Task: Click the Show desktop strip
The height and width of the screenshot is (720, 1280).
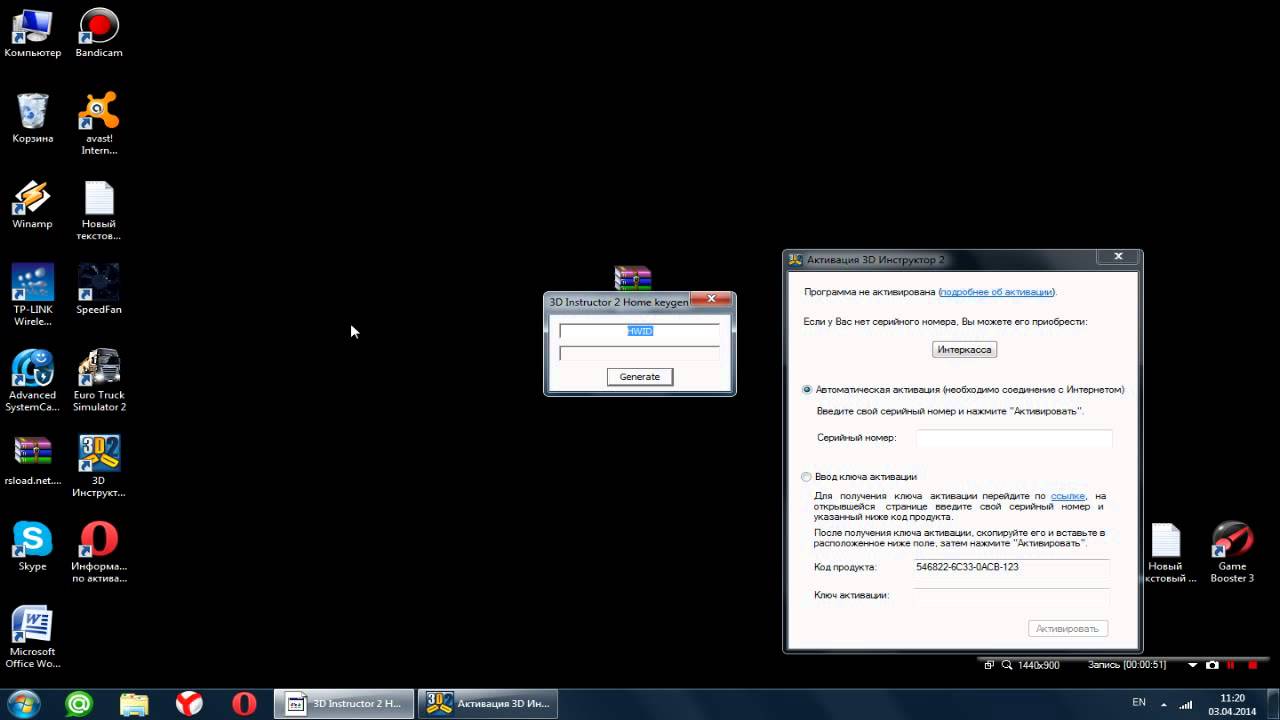Action: (x=1273, y=704)
